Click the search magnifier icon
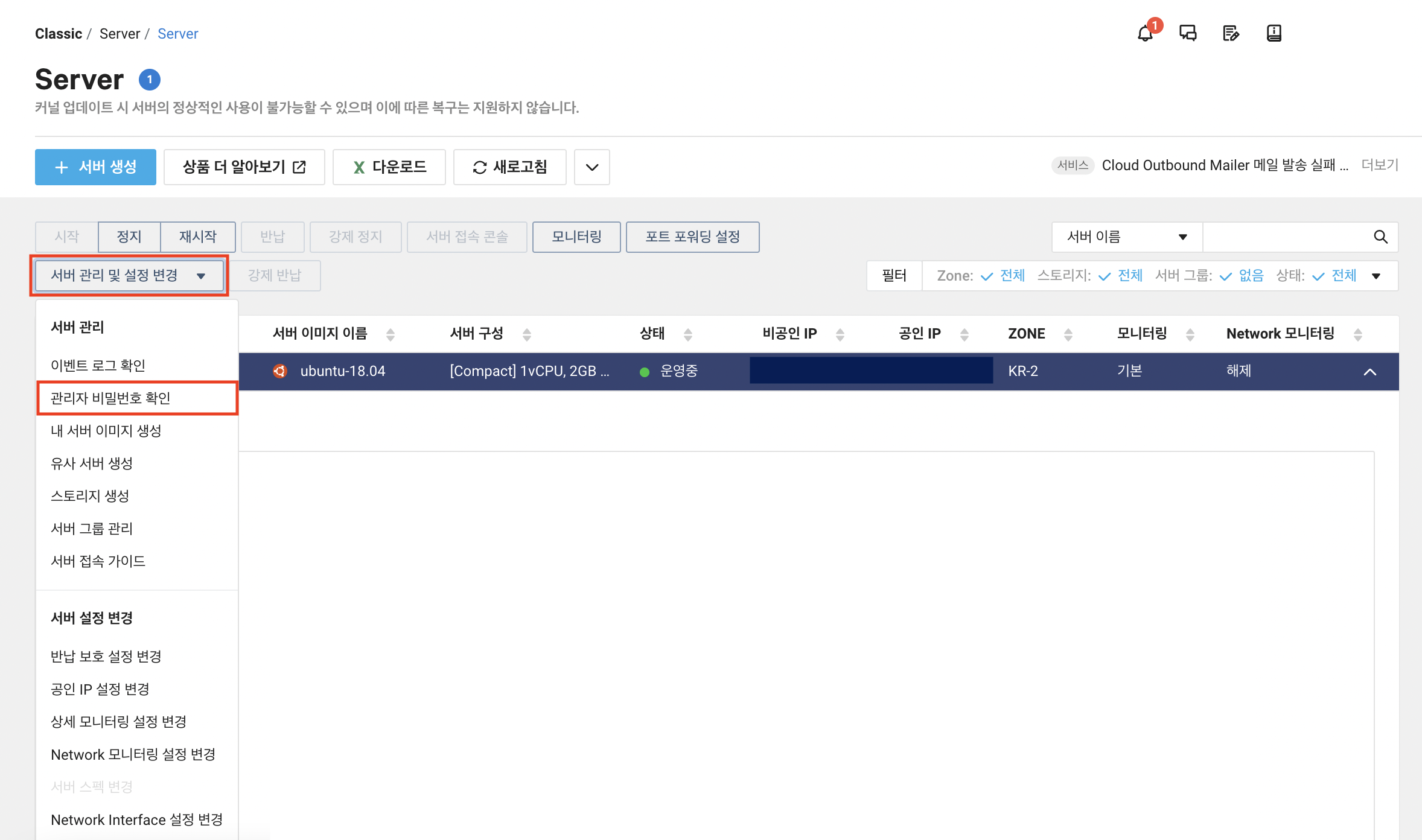The height and width of the screenshot is (840, 1422). click(x=1380, y=237)
